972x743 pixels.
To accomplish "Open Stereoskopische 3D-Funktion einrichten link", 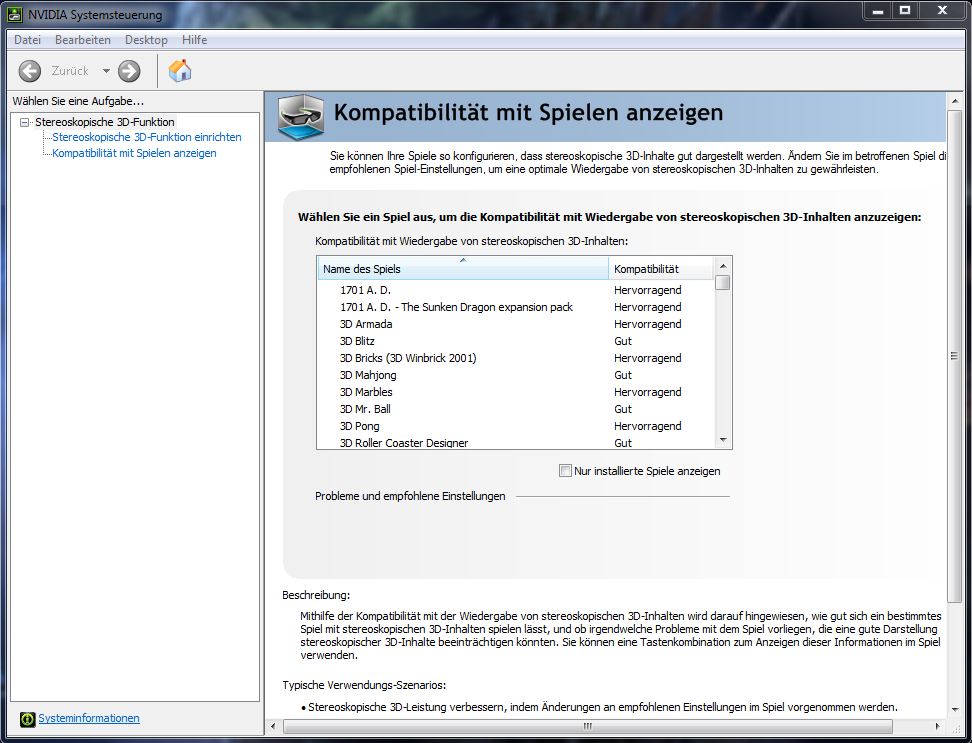I will pos(147,137).
